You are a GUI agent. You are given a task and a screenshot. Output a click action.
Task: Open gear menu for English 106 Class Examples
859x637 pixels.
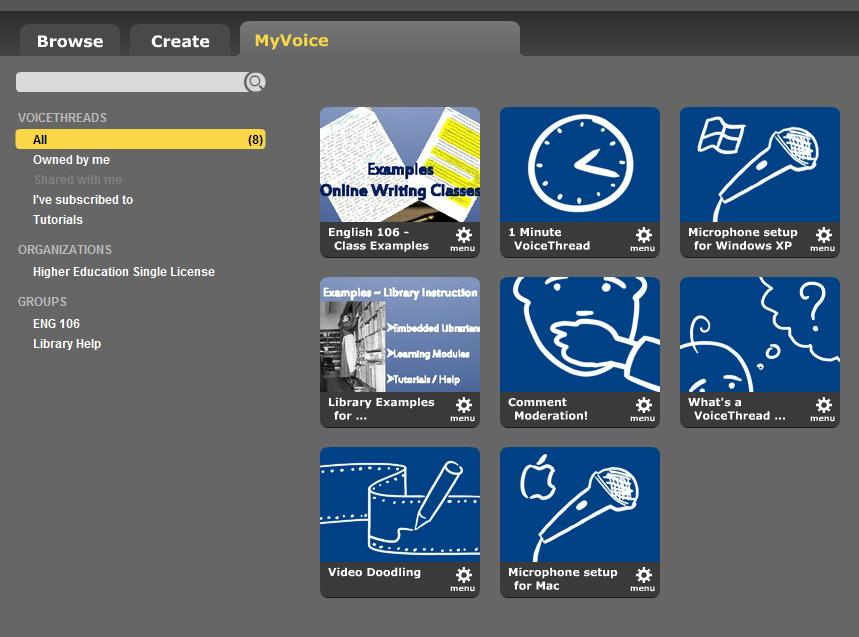tap(463, 239)
